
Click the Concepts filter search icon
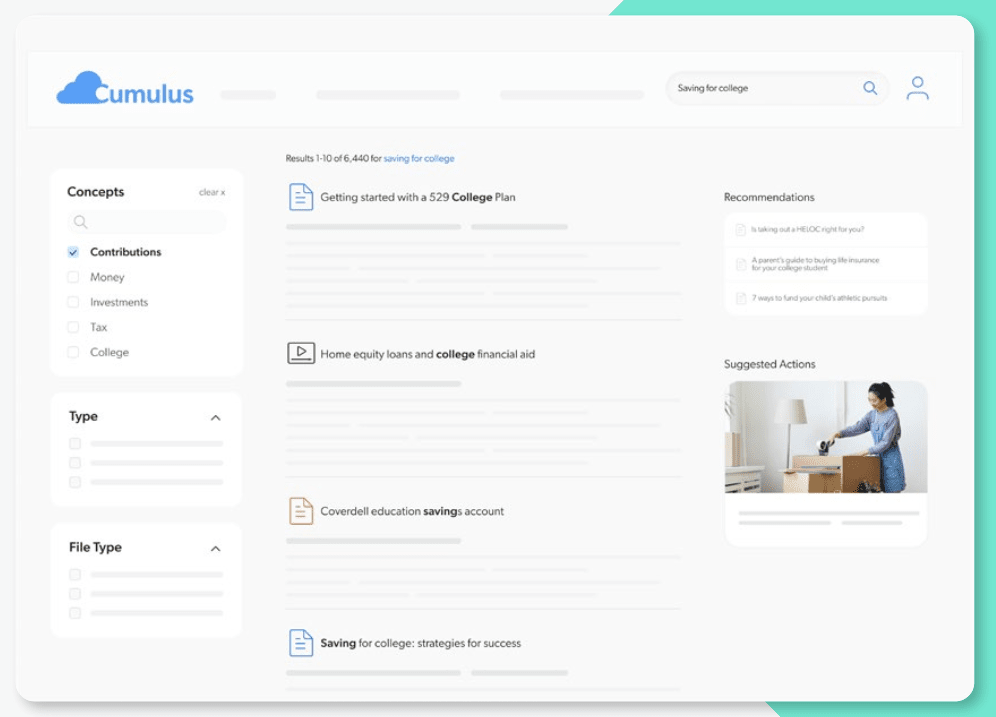[x=81, y=222]
